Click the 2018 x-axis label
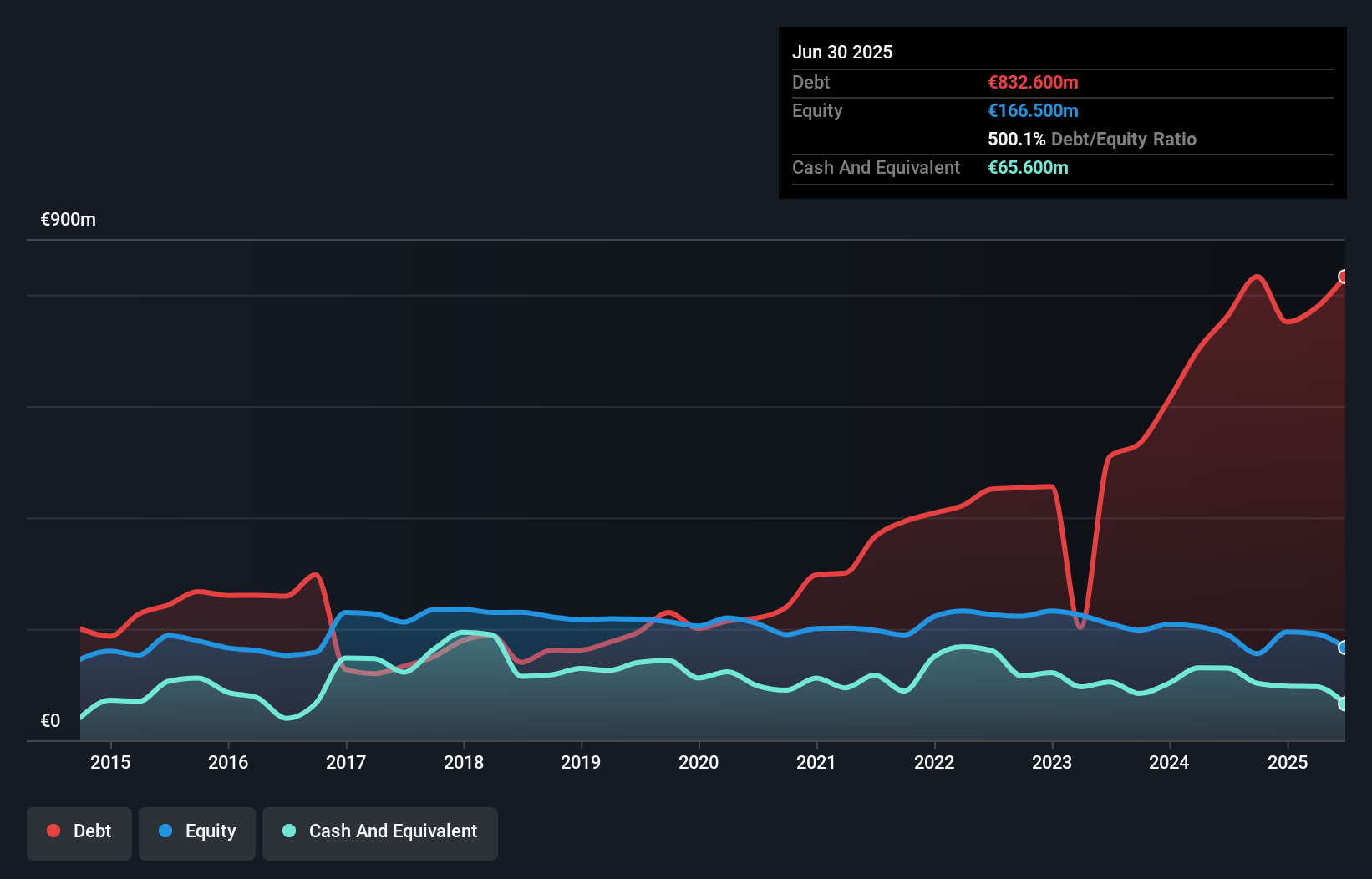 click(x=464, y=762)
